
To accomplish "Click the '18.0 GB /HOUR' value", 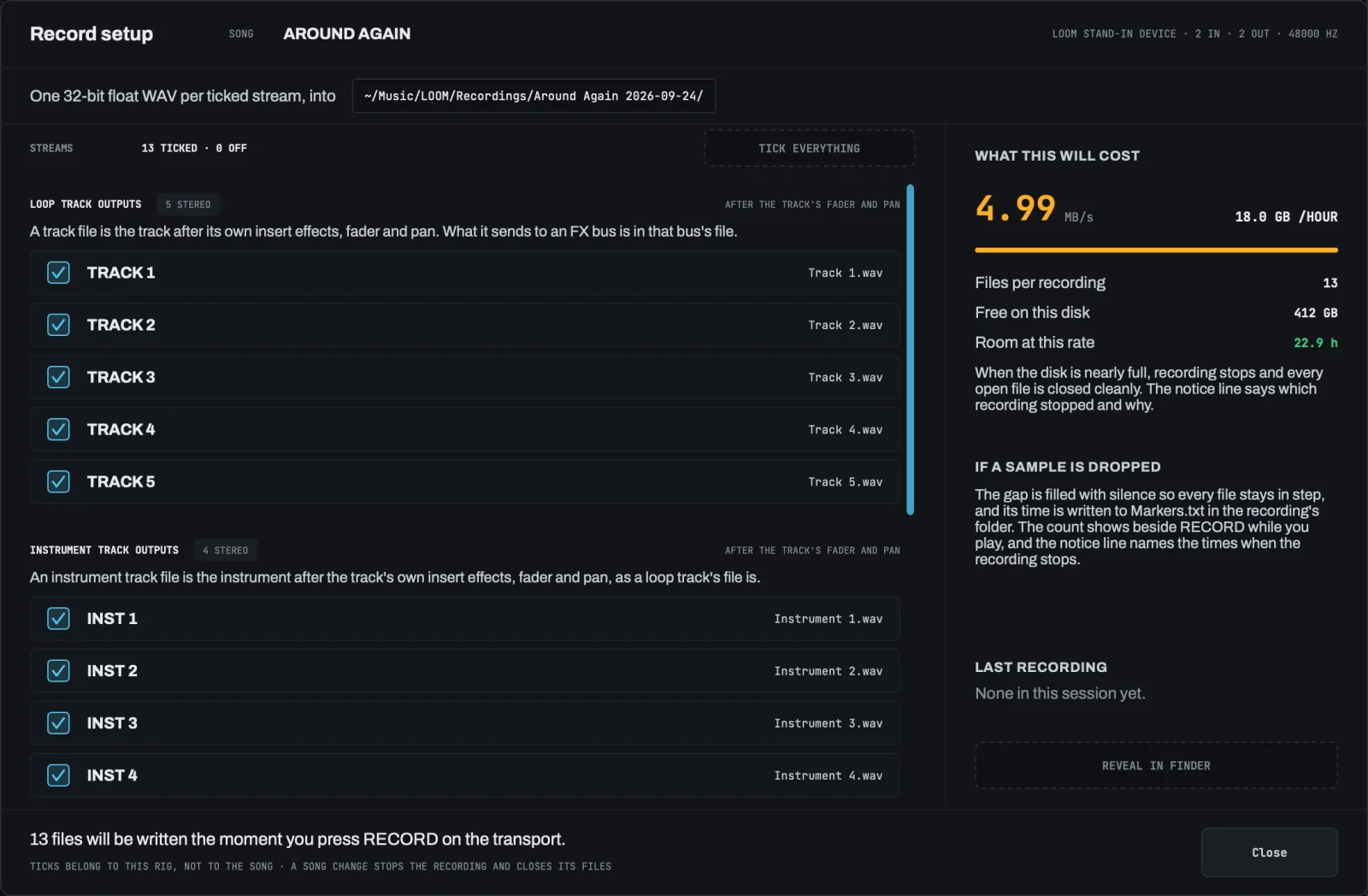I will coord(1286,216).
